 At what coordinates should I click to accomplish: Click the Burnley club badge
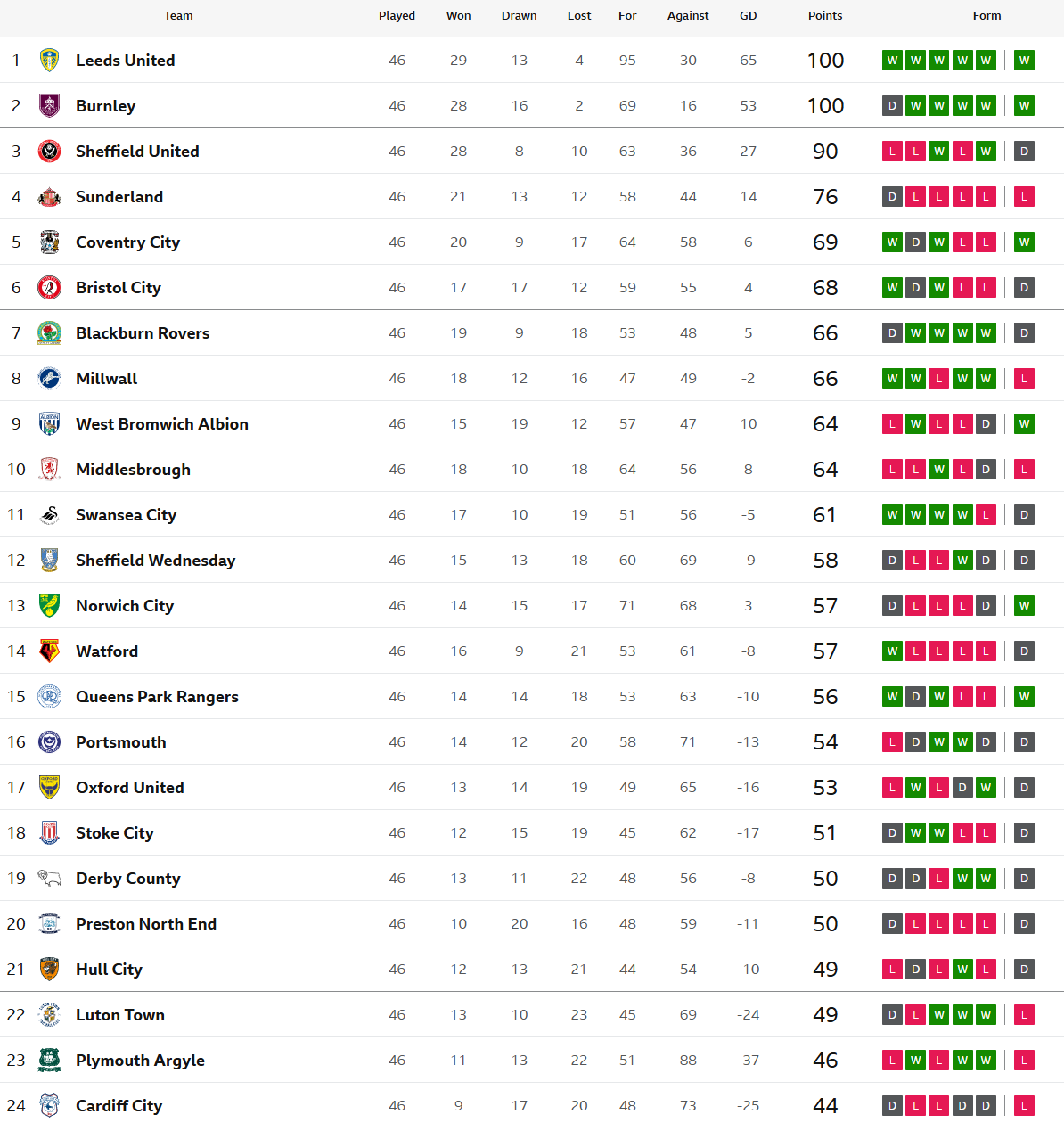(x=50, y=106)
